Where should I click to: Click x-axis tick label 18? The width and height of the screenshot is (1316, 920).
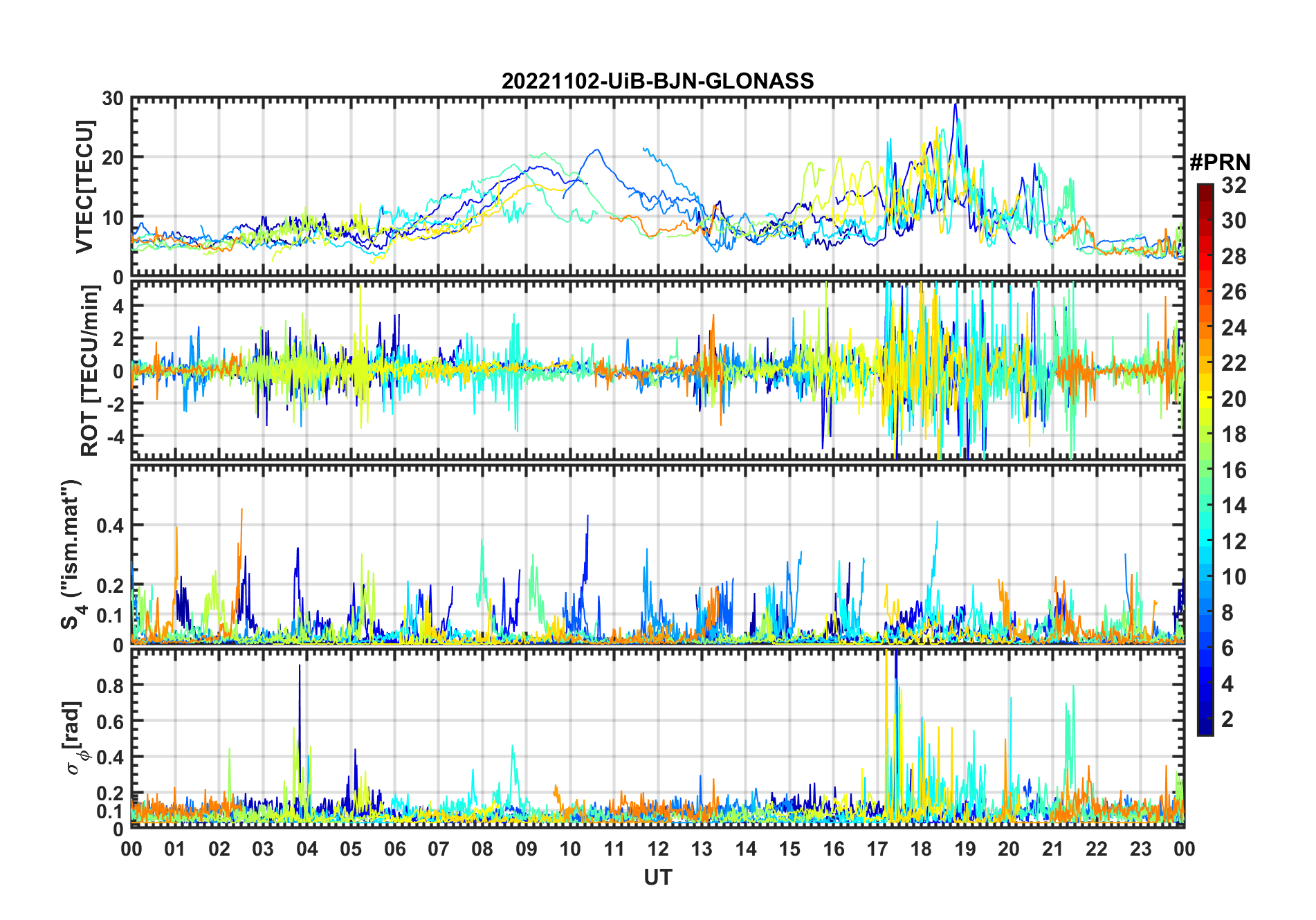click(921, 849)
